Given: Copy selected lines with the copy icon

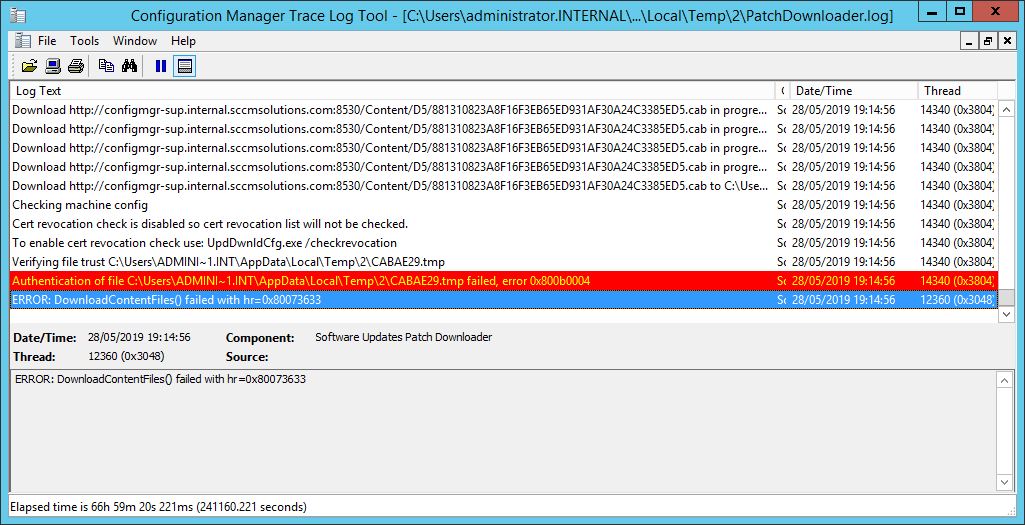Looking at the screenshot, I should (x=106, y=66).
